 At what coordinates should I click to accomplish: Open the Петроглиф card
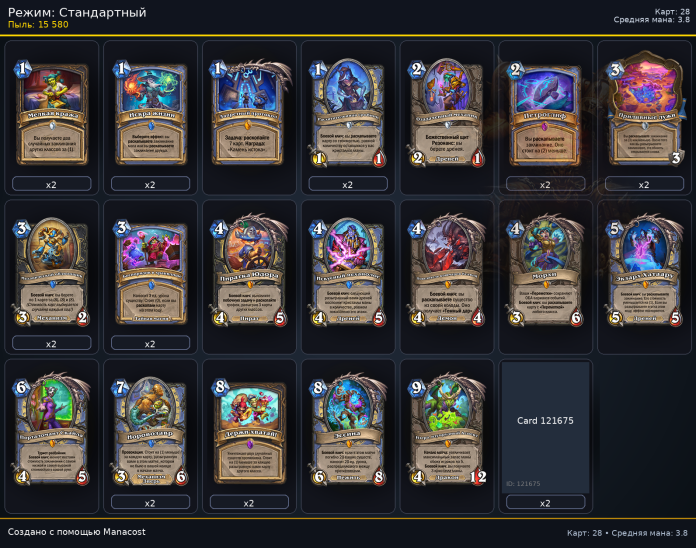click(546, 113)
